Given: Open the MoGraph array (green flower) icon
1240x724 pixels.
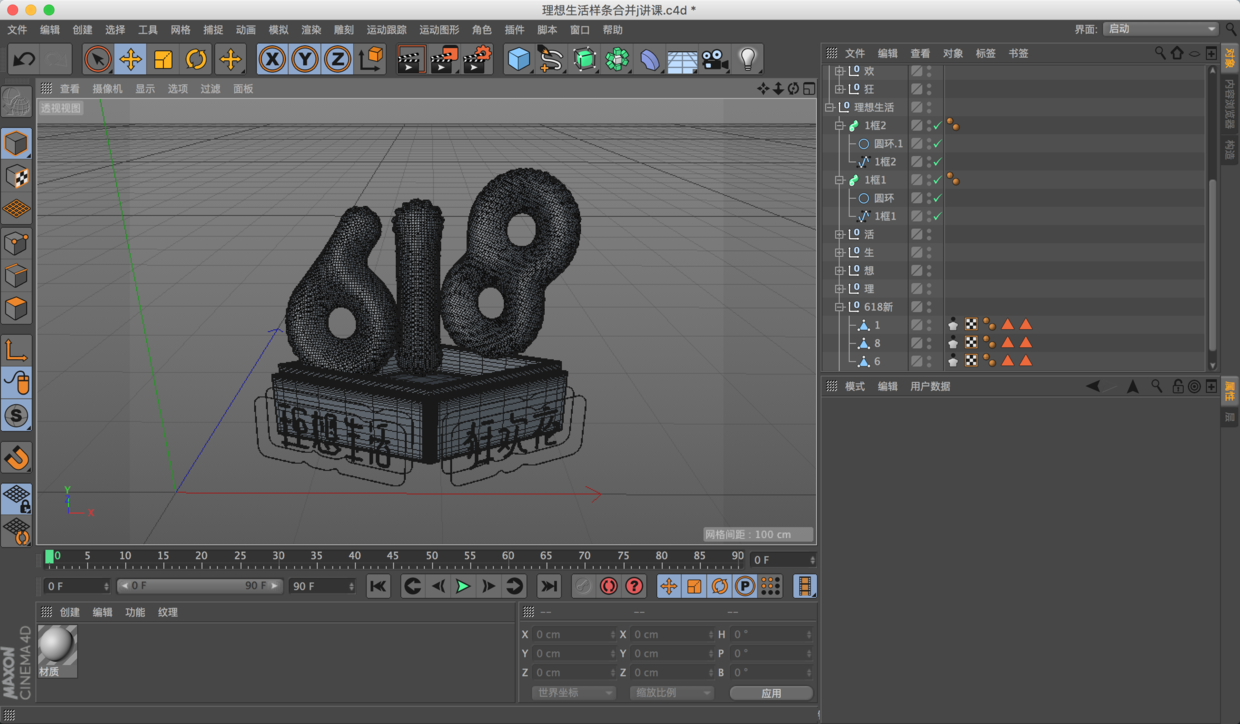Looking at the screenshot, I should [x=617, y=59].
